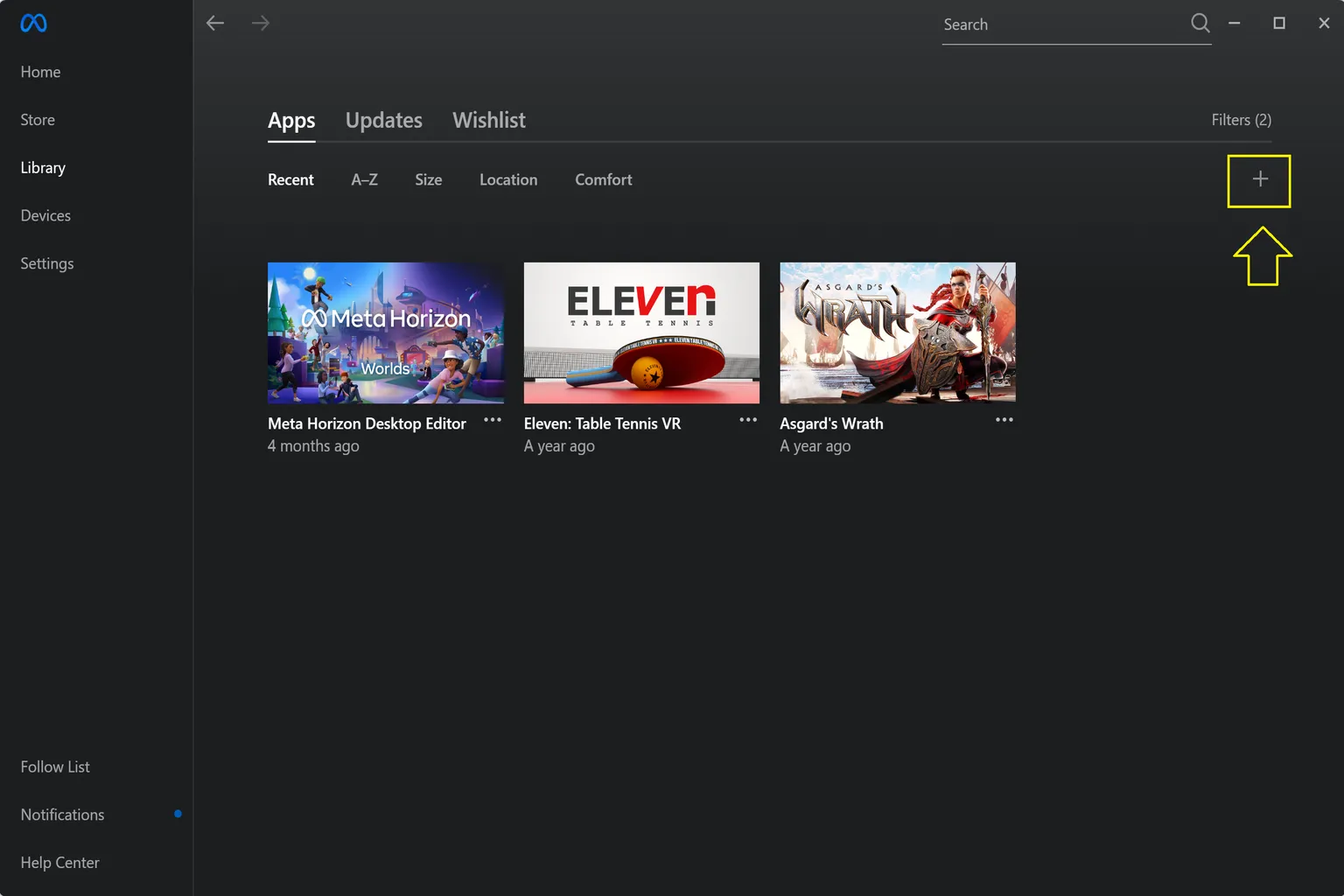
Task: Click 'A year ago' under Eleven
Action: click(559, 446)
